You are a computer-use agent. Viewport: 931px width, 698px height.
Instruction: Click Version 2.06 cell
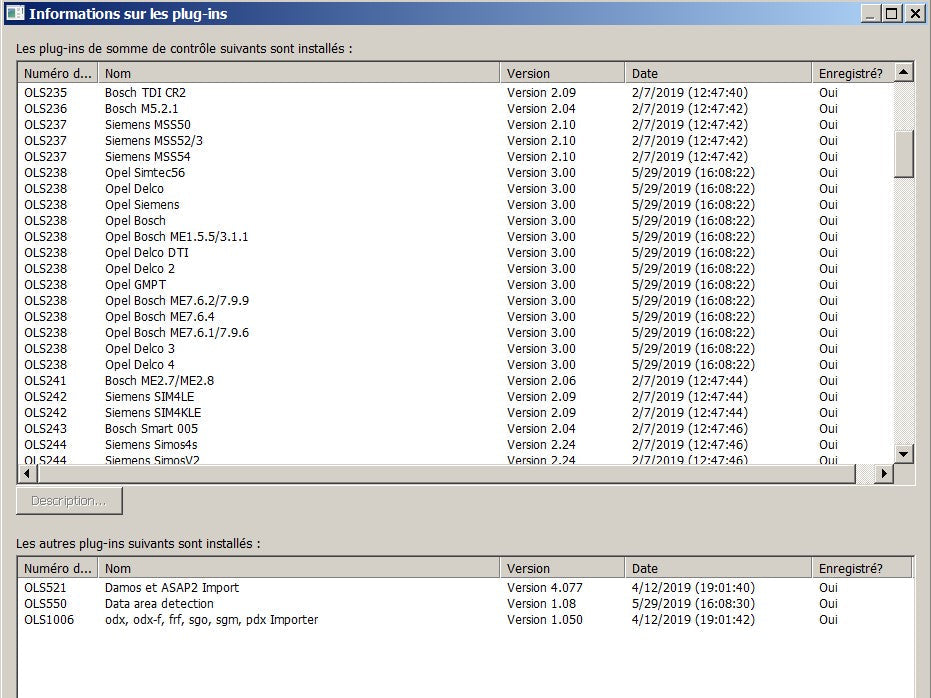coord(542,381)
